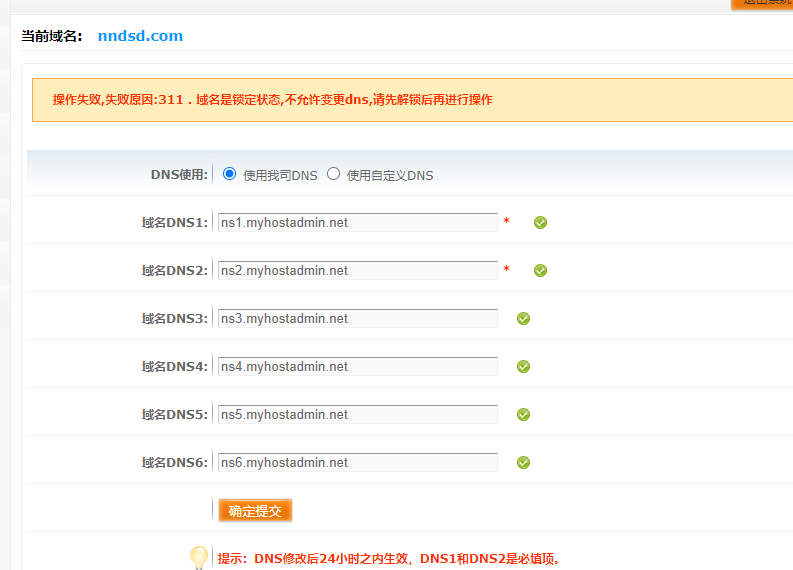Screen dimensions: 793x570
Task: Click green checkmark next to ns1.myhostadmin.net
Action: pos(540,222)
